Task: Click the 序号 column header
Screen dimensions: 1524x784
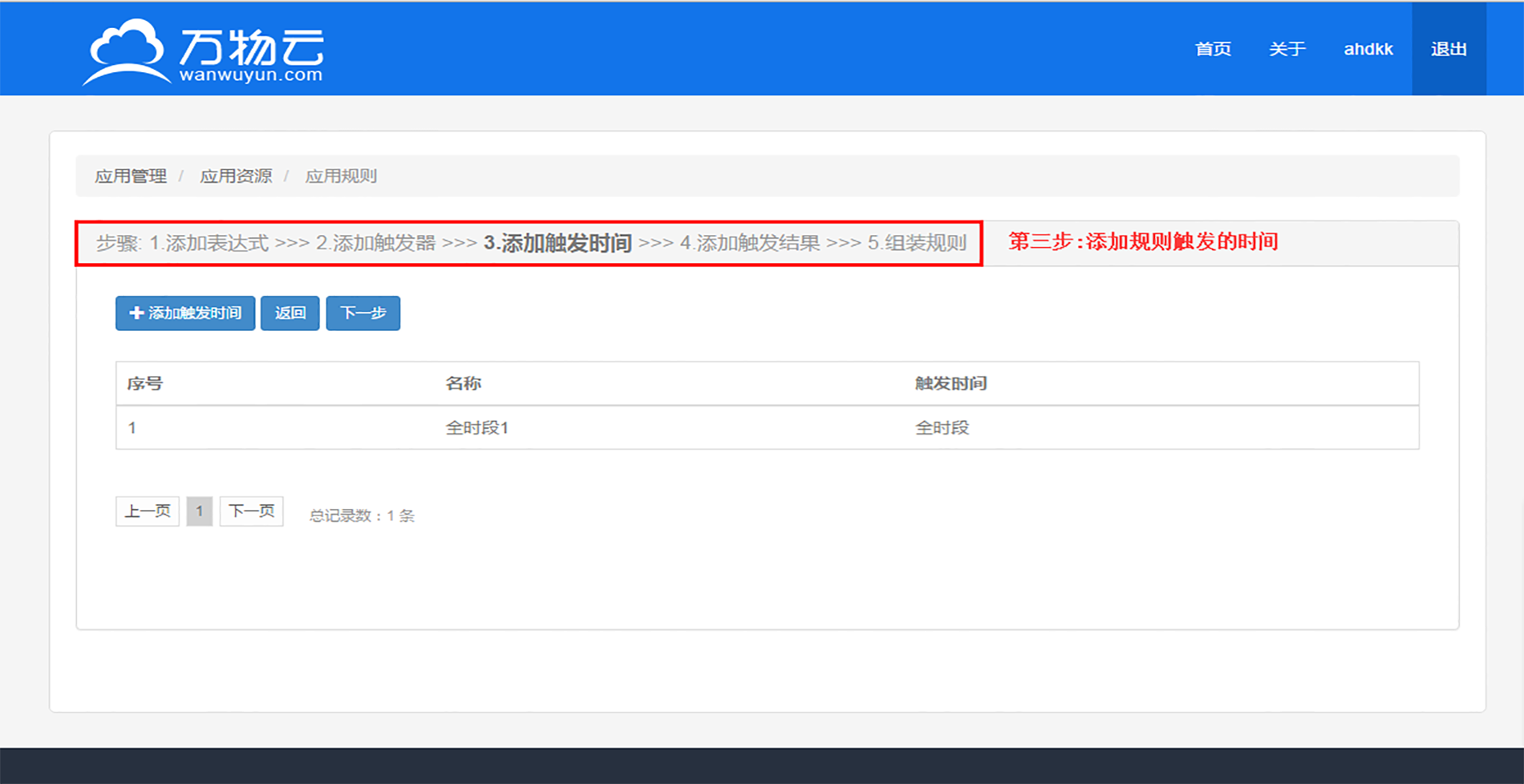Action: click(144, 384)
